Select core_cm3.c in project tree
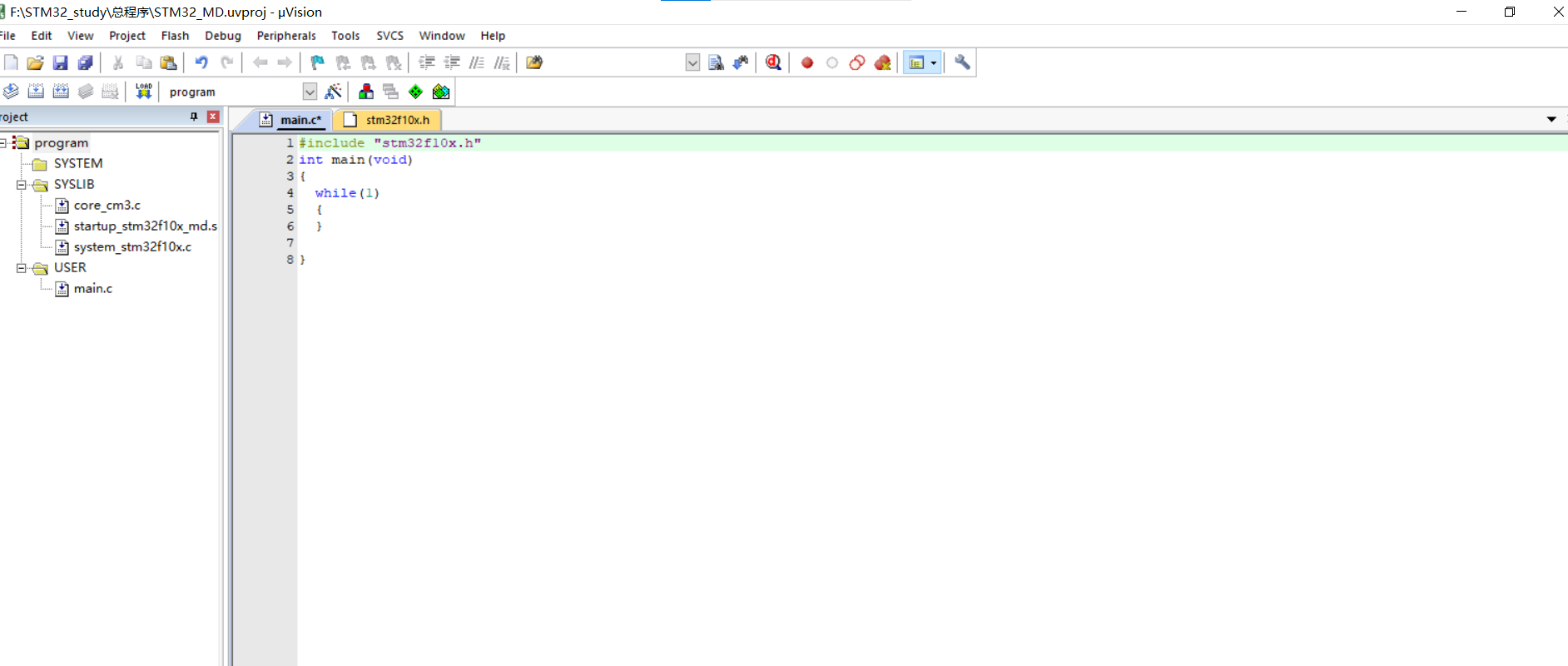 click(107, 205)
